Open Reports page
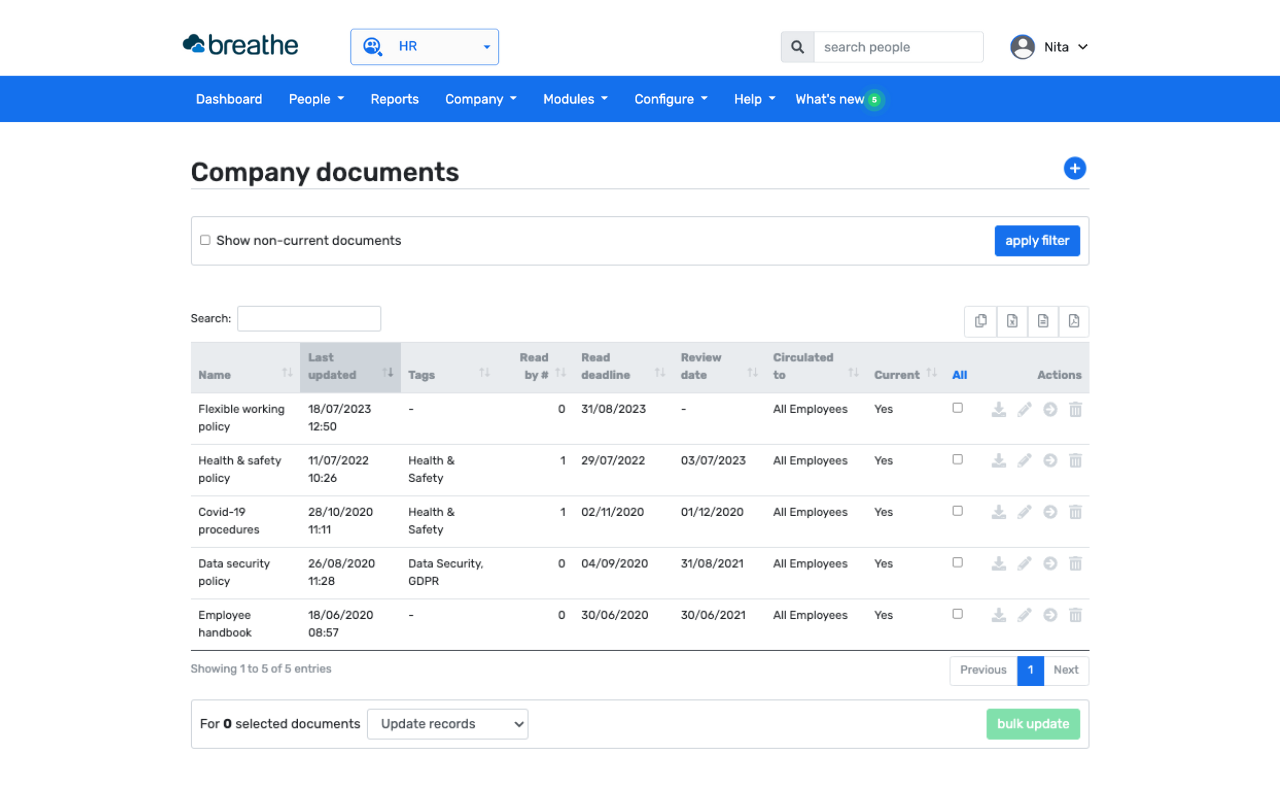 (395, 99)
